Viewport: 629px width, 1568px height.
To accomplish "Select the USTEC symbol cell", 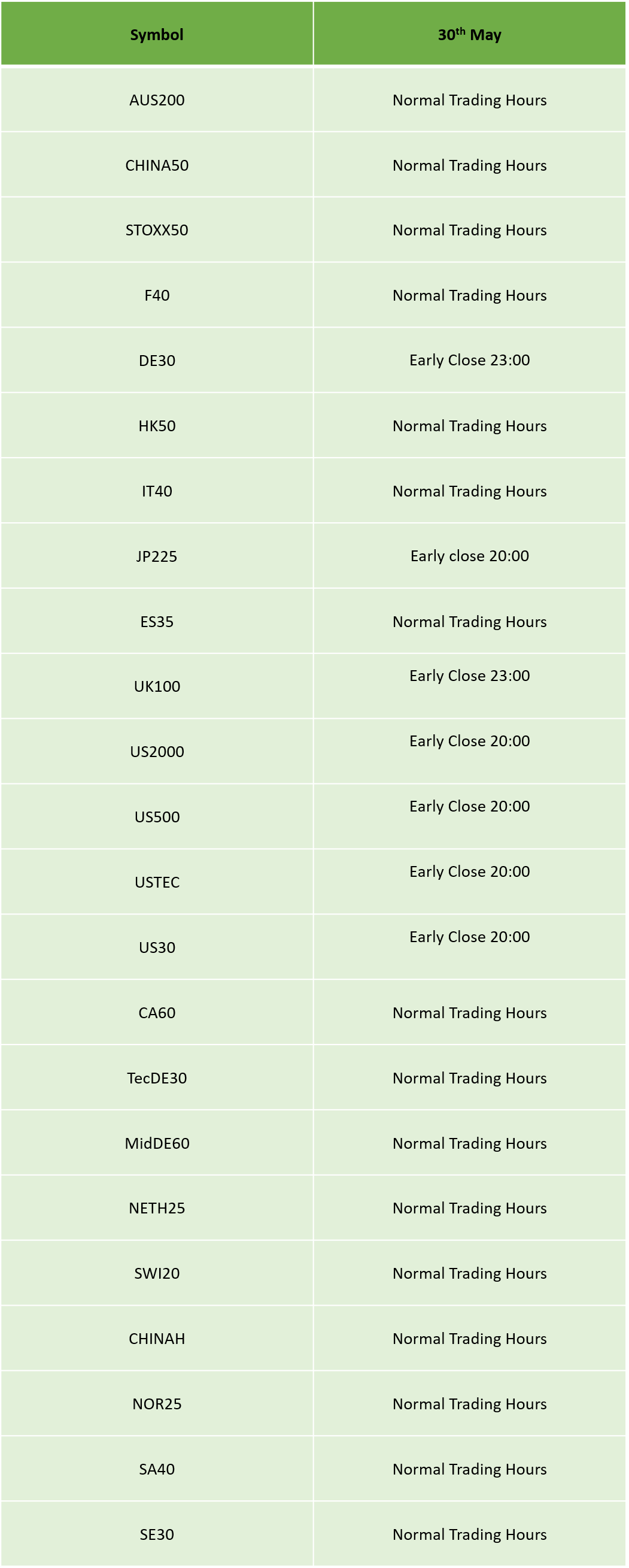I will pos(157,882).
